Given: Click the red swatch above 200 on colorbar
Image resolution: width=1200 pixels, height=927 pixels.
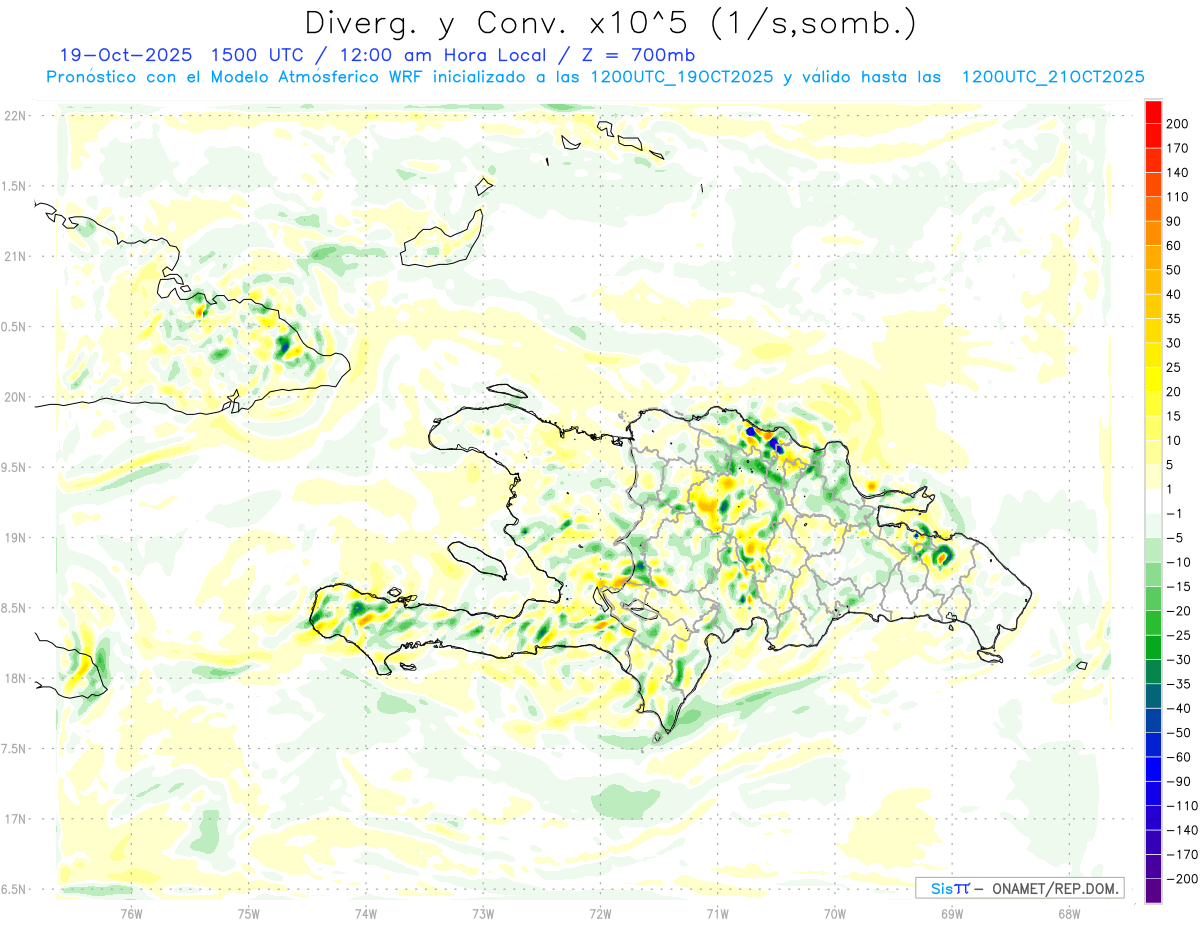Looking at the screenshot, I should [x=1153, y=111].
